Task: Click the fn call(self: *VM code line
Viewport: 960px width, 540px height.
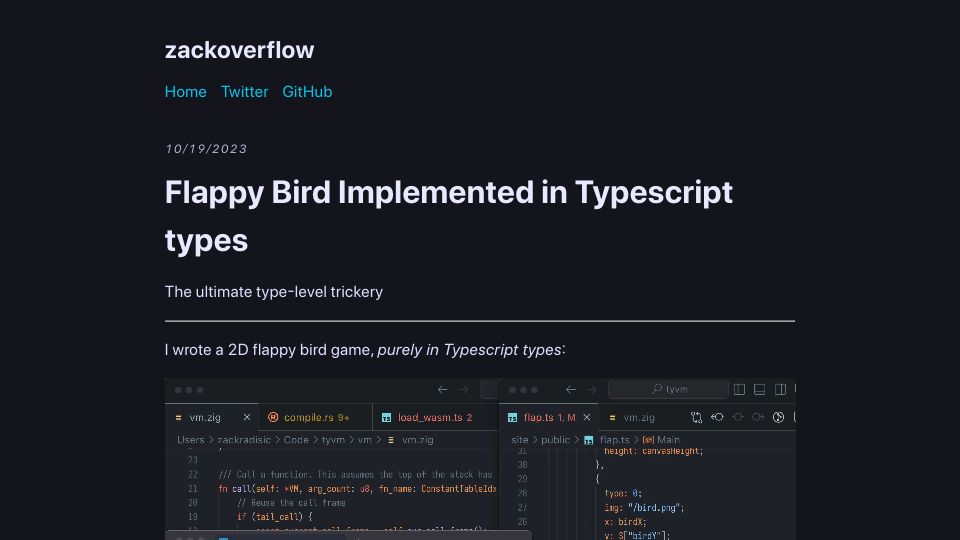Action: [x=358, y=489]
